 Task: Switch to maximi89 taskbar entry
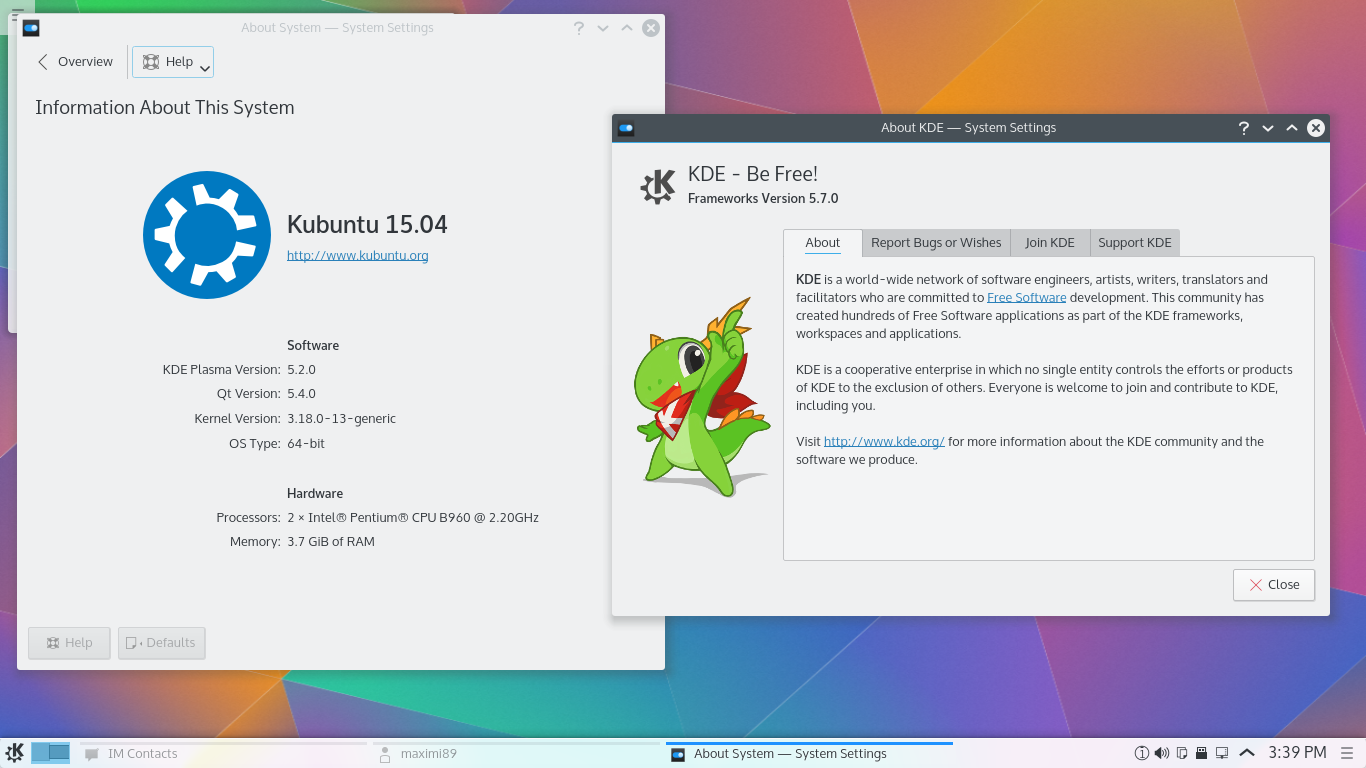tap(516, 754)
